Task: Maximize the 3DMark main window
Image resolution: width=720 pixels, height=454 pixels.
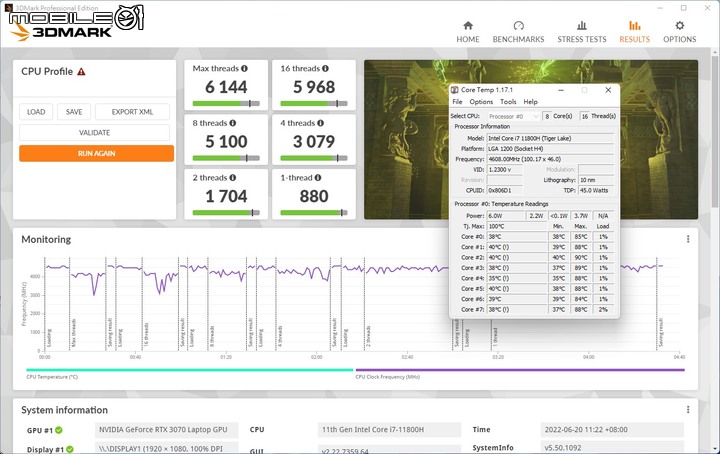Action: 684,8
